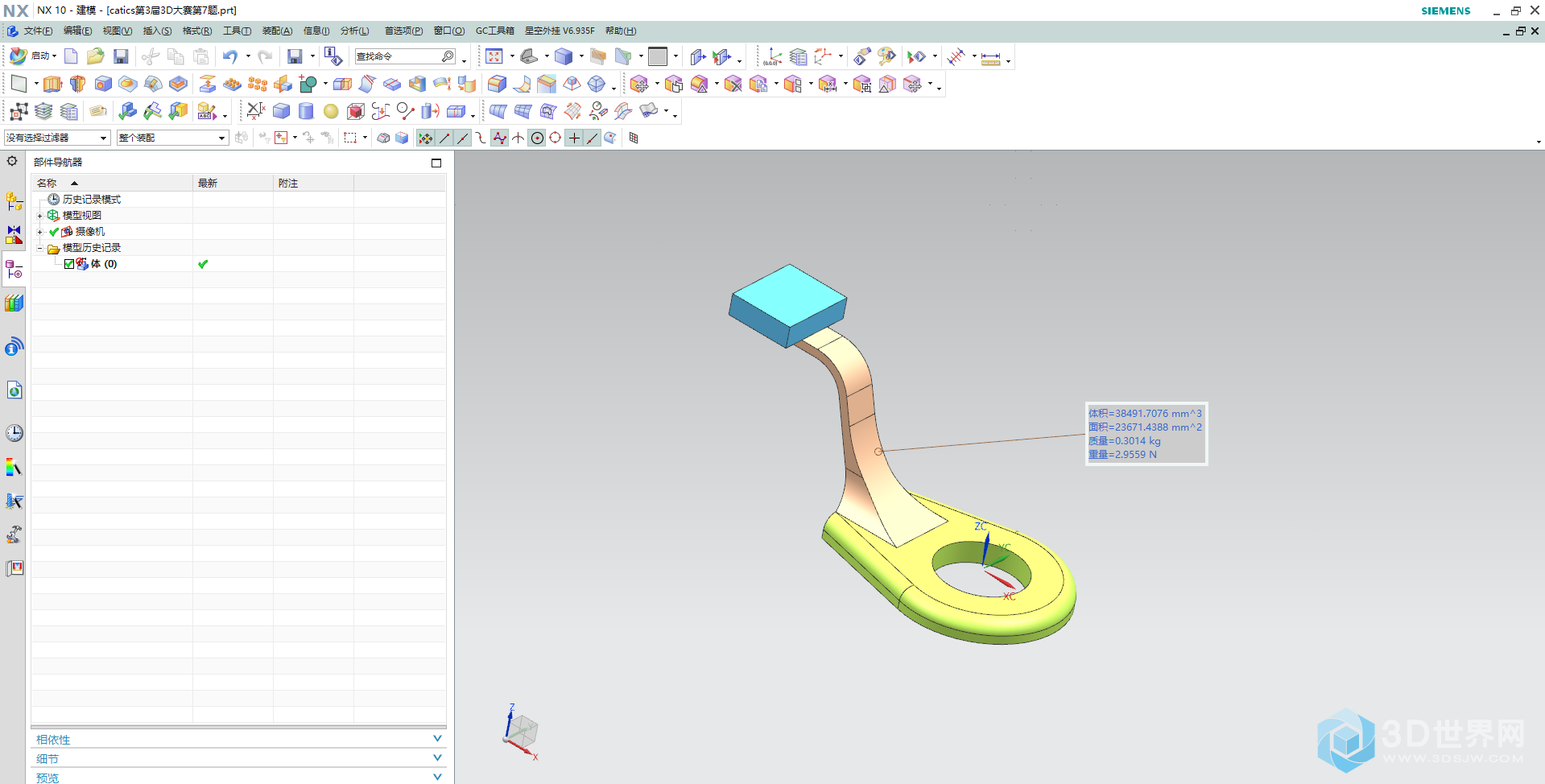Create a Sphere primitive
This screenshot has width=1545, height=784.
[x=331, y=111]
